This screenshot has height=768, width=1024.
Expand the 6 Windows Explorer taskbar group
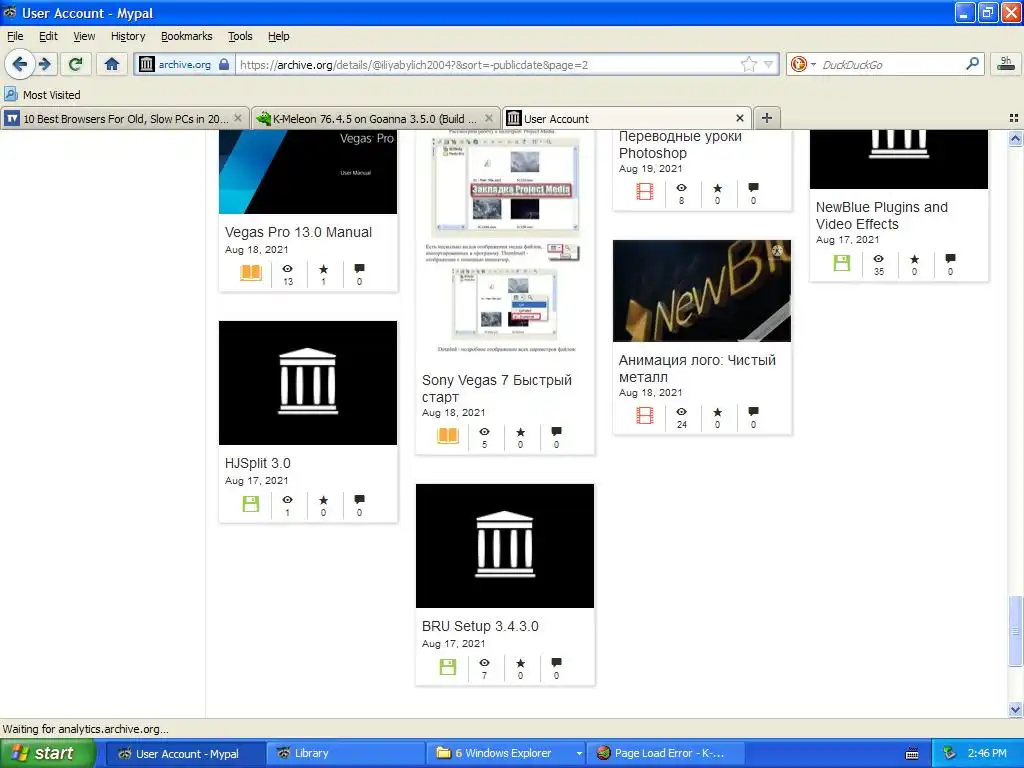[x=579, y=754]
